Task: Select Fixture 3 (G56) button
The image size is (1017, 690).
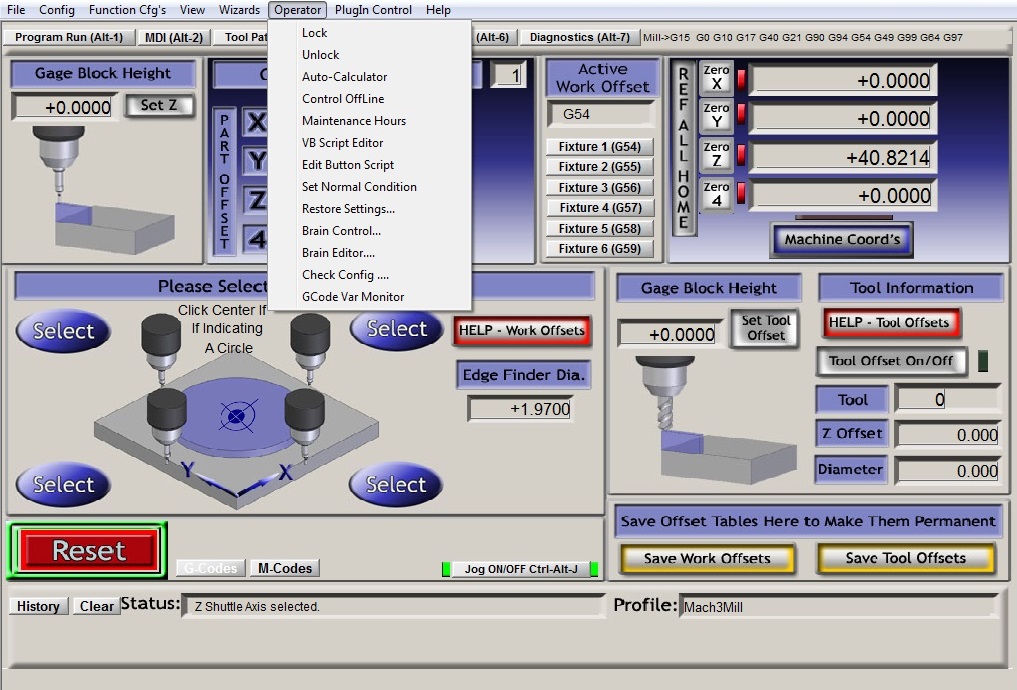Action: point(599,188)
